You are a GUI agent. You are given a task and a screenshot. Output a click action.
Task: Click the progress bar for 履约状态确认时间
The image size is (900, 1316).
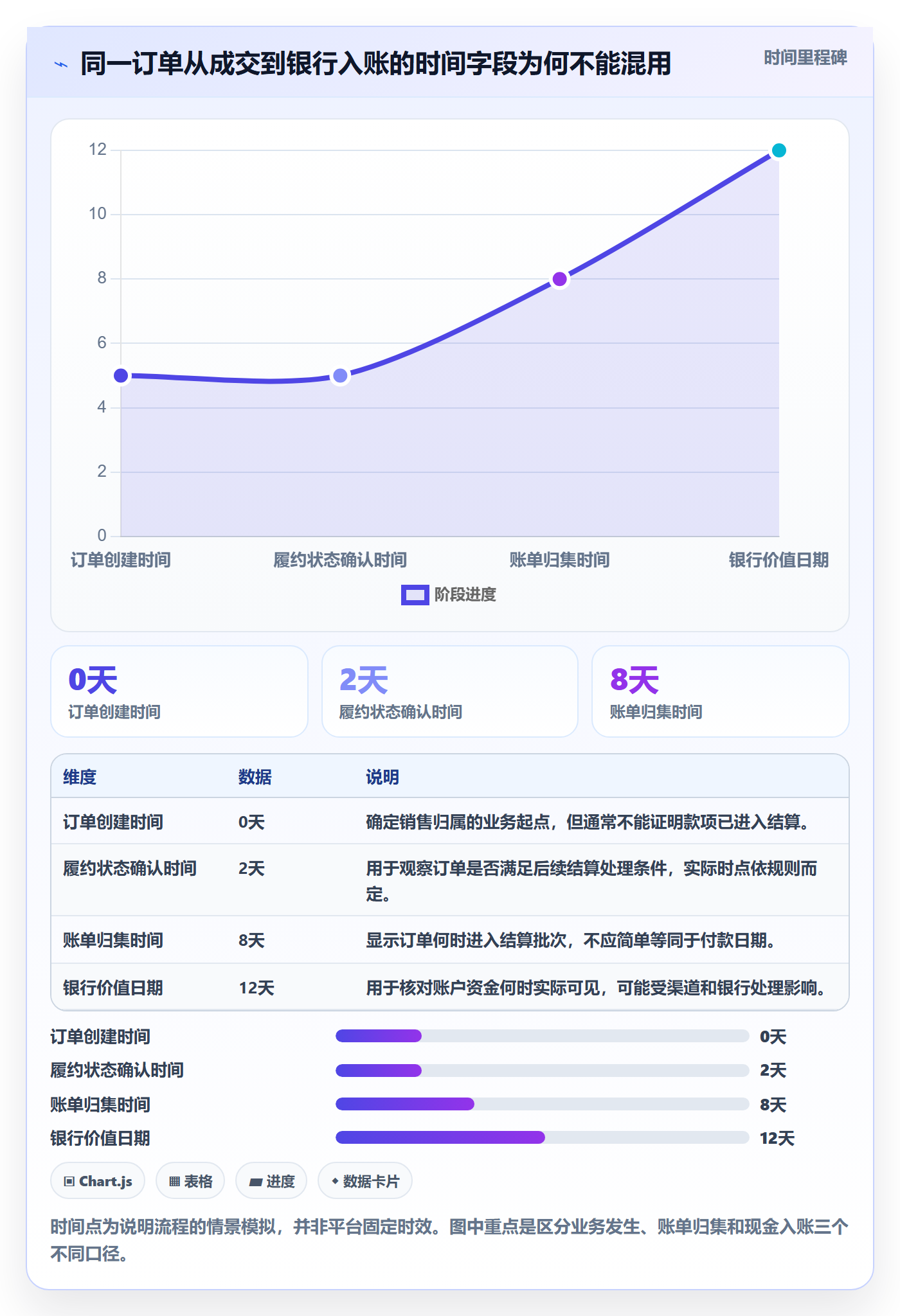coord(543,1071)
